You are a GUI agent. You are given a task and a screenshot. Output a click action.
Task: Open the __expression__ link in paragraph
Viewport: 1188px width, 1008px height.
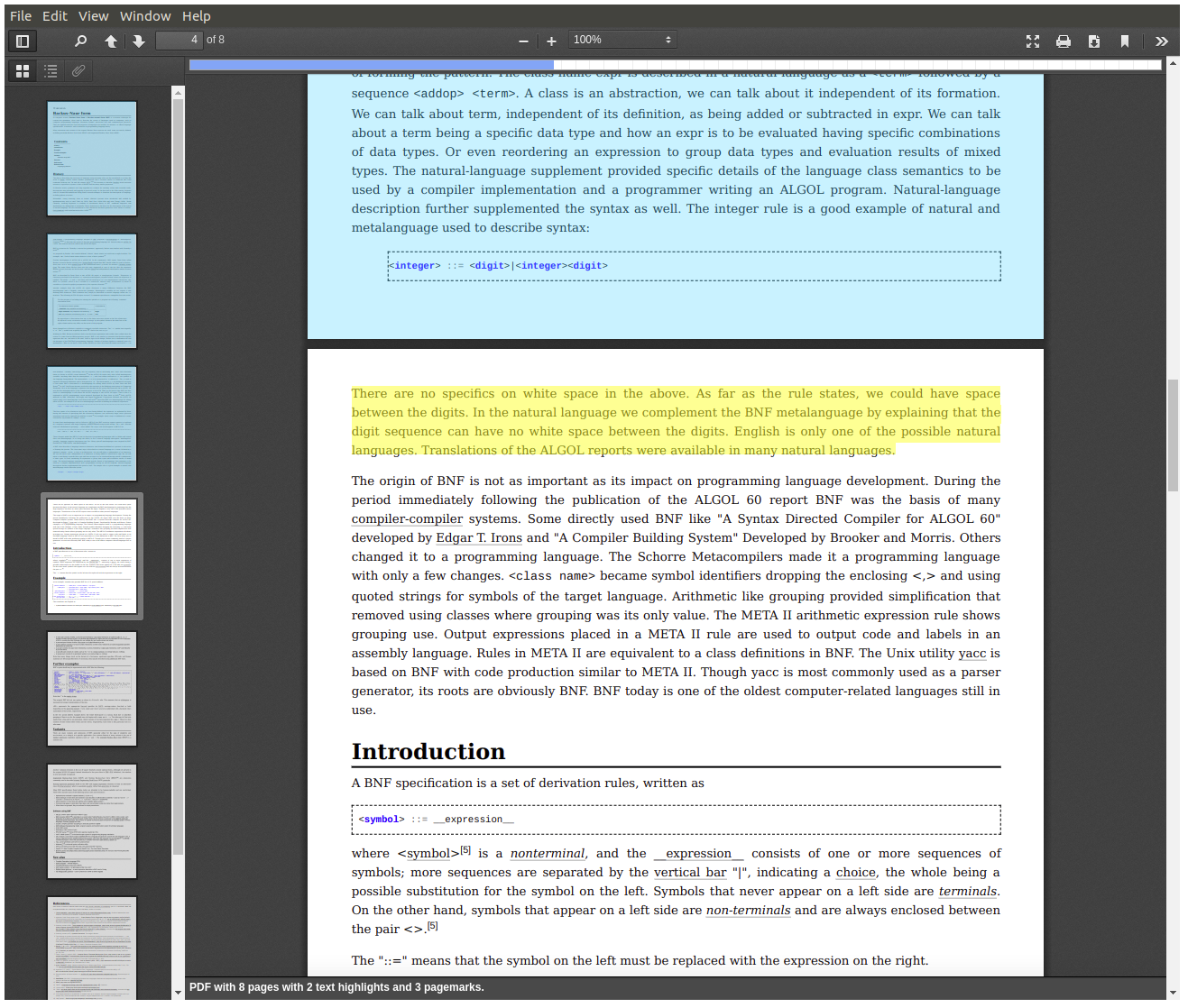coord(699,854)
